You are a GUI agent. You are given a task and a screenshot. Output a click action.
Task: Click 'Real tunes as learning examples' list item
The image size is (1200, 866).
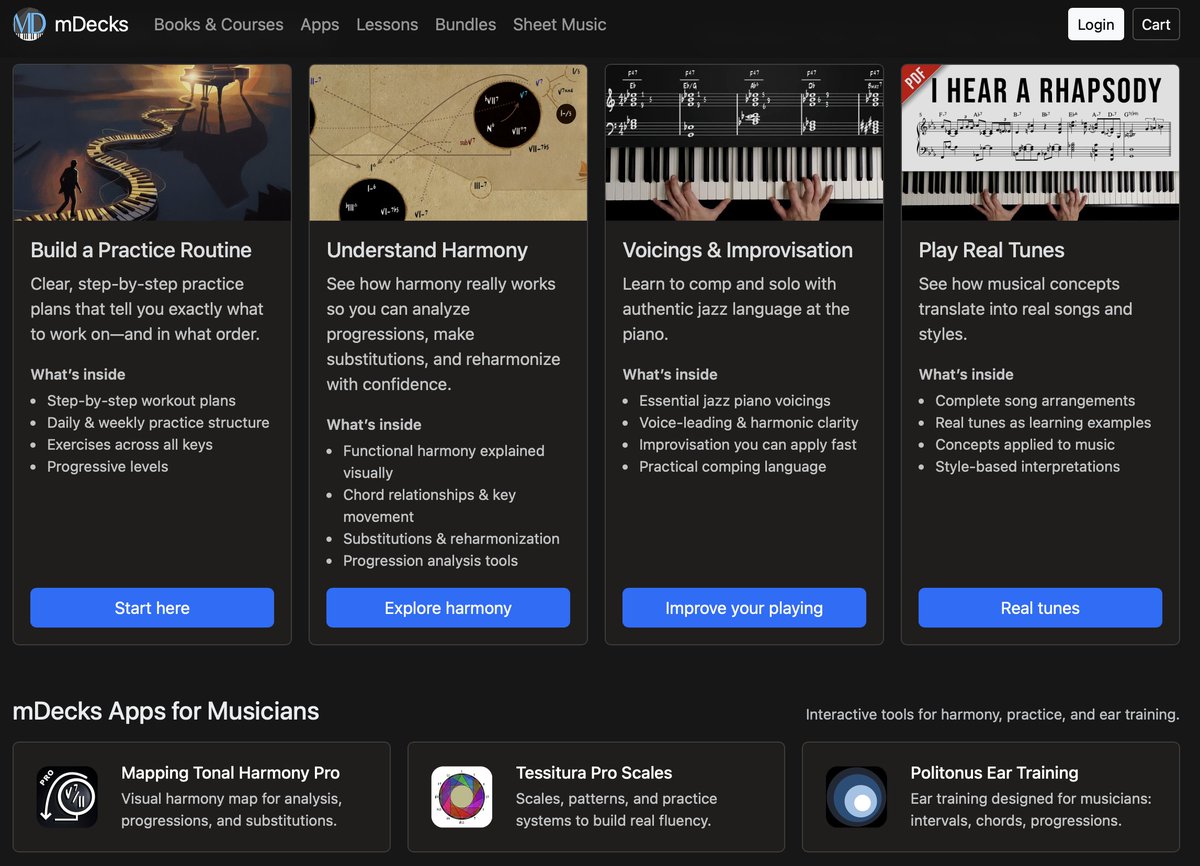tap(1043, 422)
